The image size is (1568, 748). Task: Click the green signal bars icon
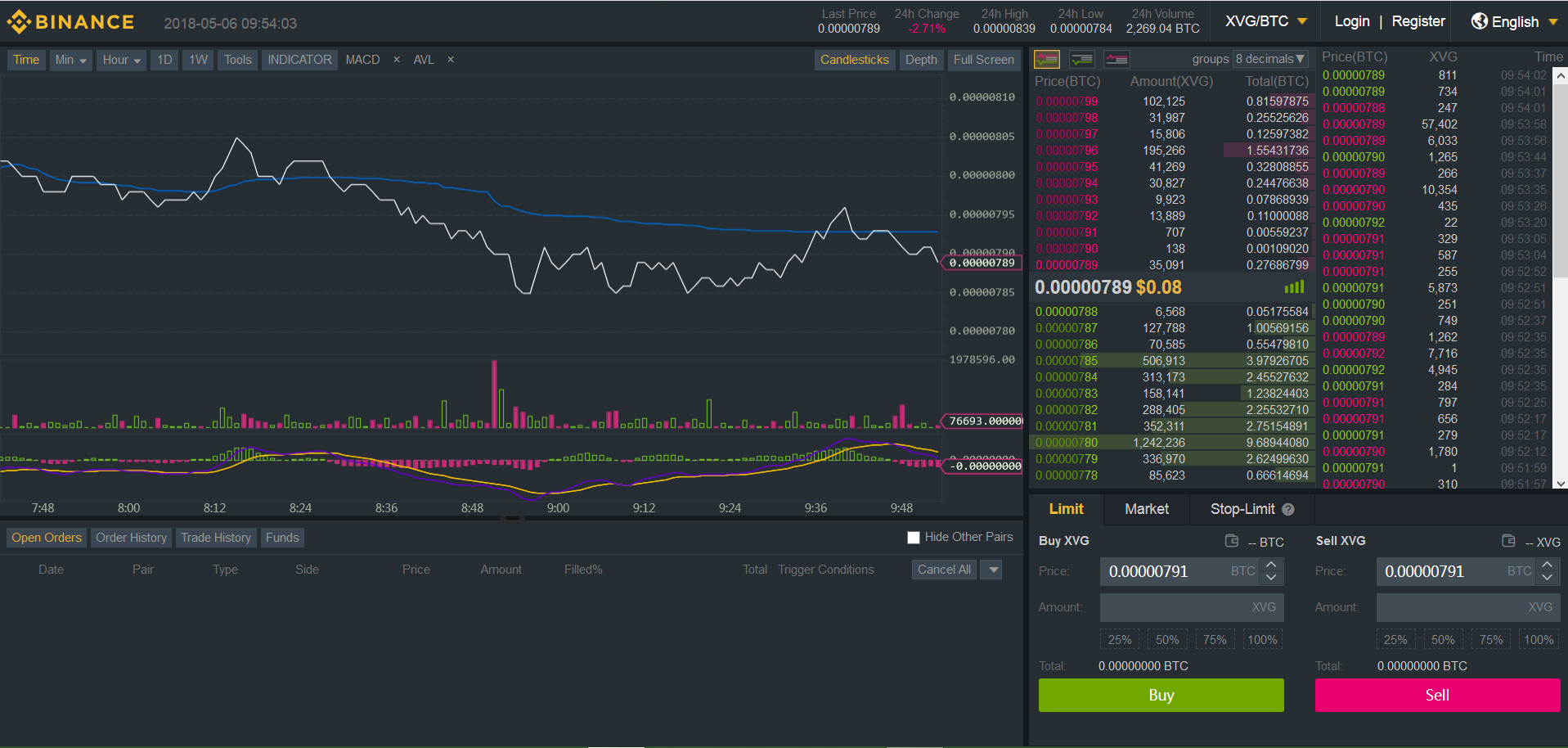tap(1294, 287)
